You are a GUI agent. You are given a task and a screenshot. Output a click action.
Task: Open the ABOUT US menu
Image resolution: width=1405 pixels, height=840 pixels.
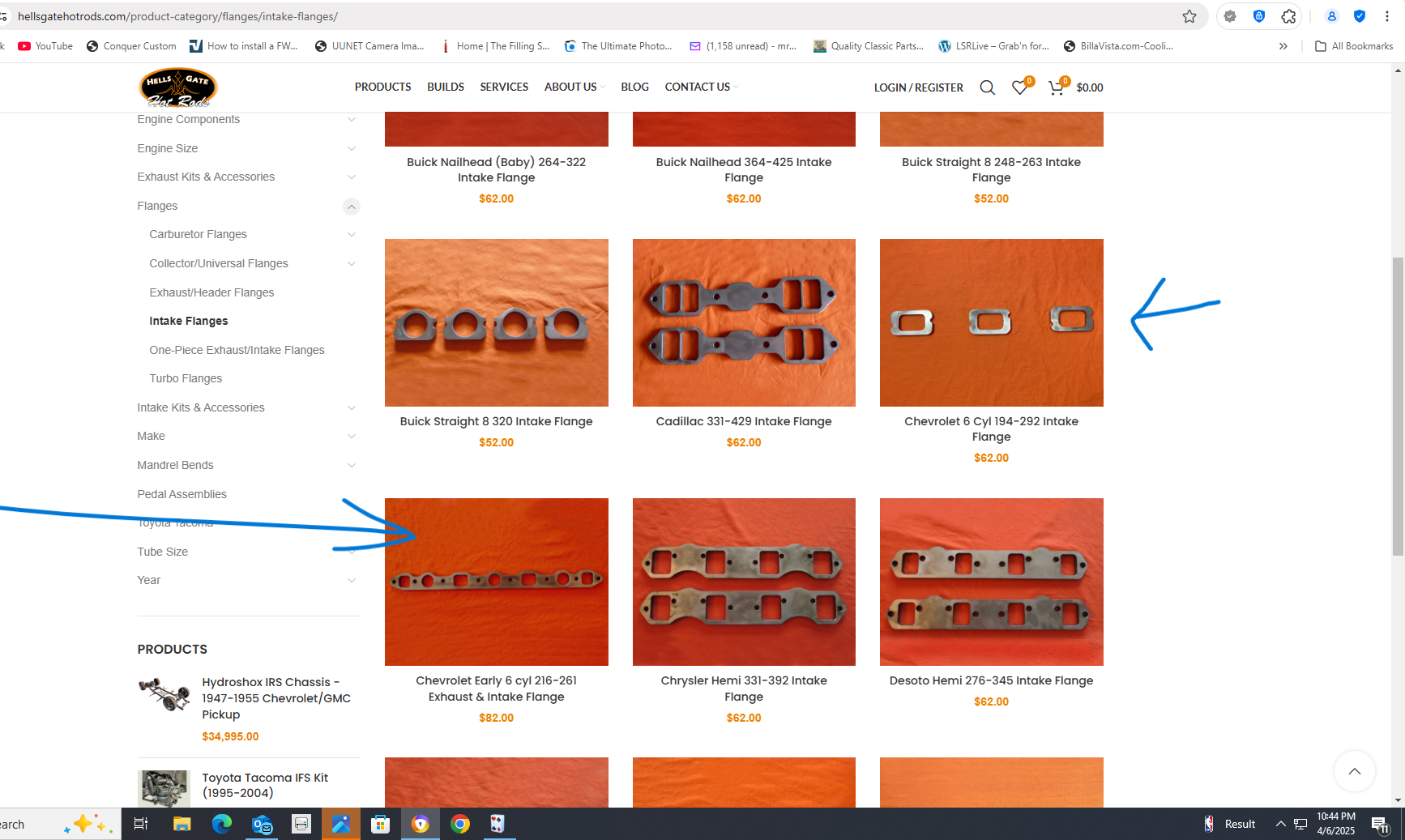(x=570, y=87)
